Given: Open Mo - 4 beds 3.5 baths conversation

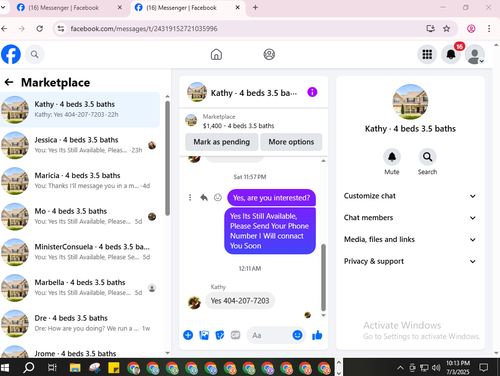Looking at the screenshot, I should tap(80, 216).
